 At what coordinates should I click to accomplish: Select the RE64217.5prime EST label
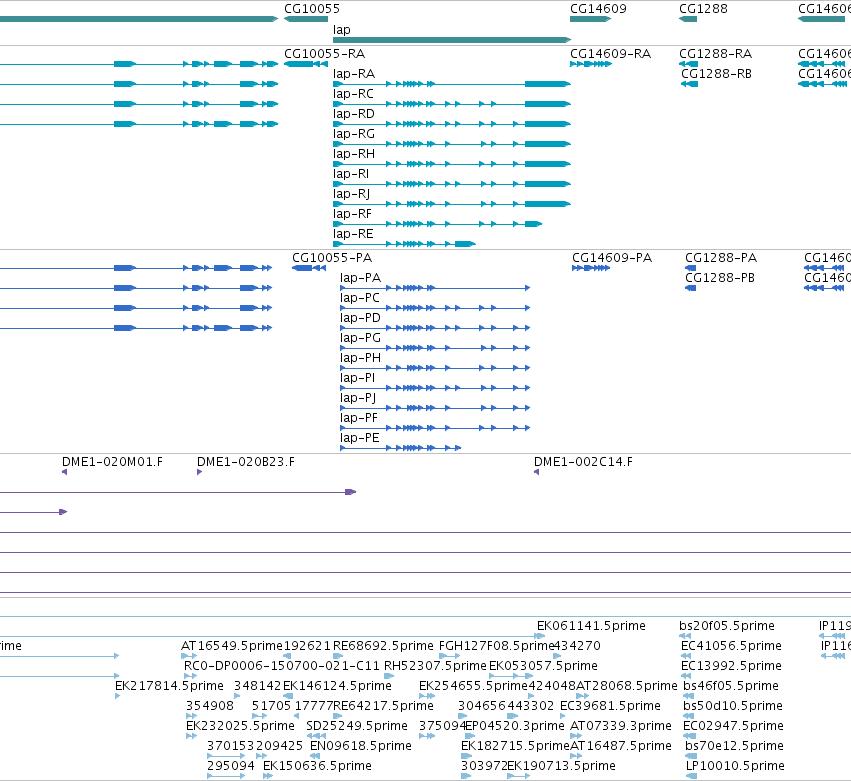pyautogui.click(x=383, y=706)
